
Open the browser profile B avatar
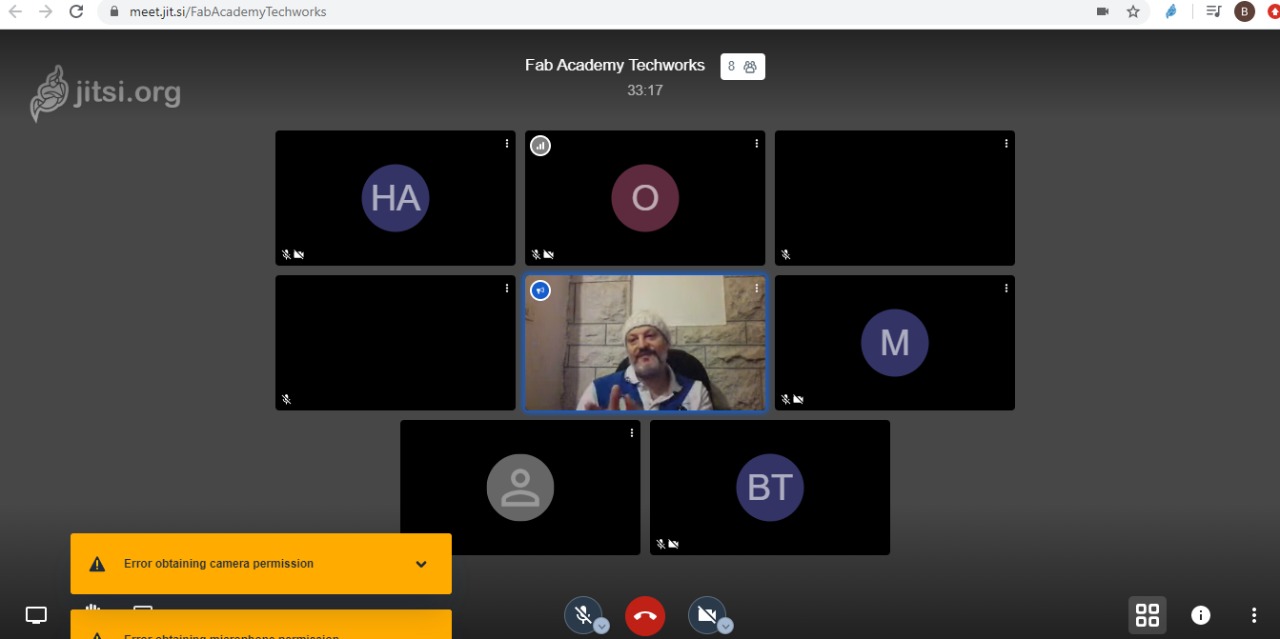click(x=1245, y=12)
